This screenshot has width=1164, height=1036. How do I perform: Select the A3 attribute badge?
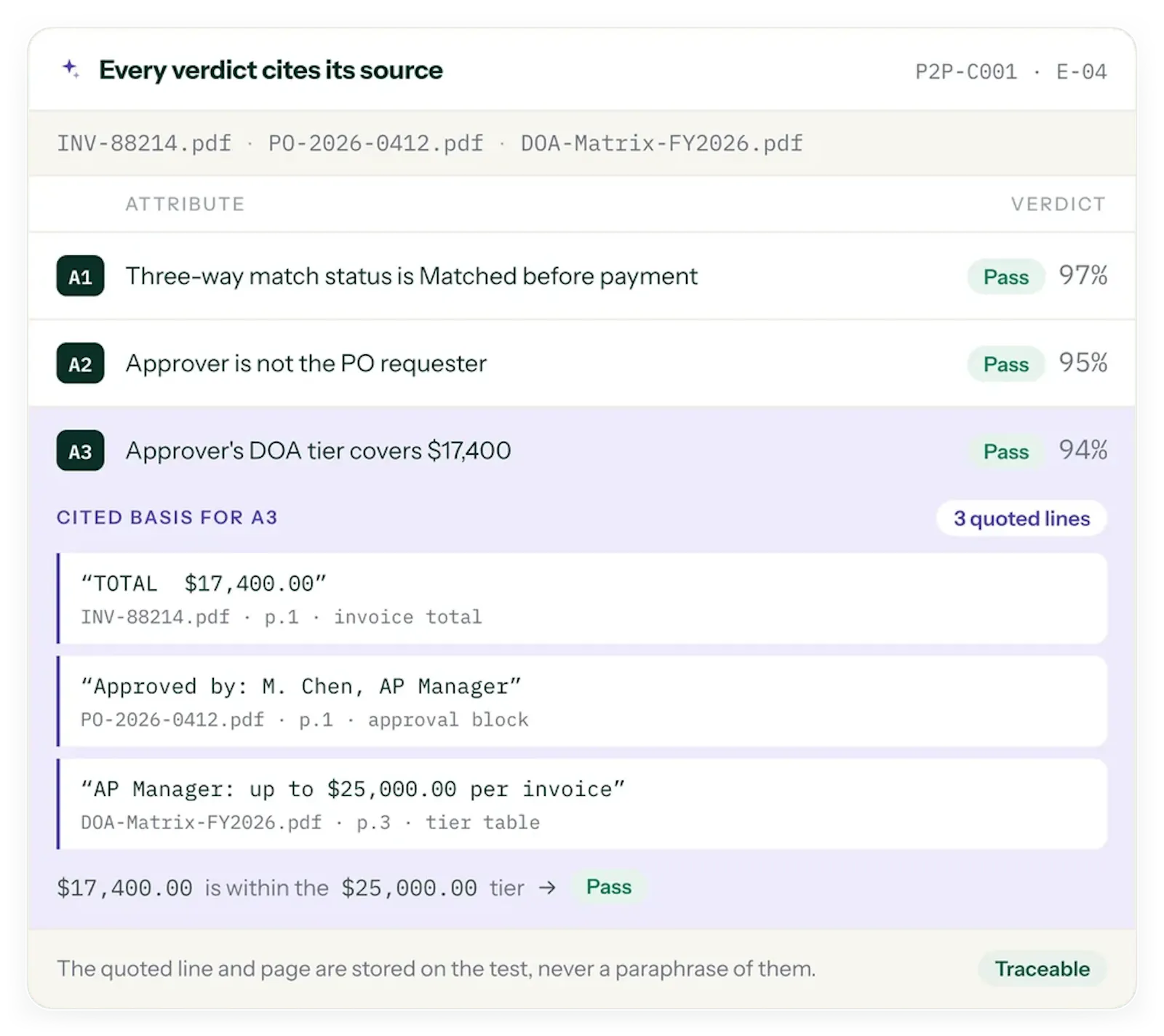coord(80,450)
